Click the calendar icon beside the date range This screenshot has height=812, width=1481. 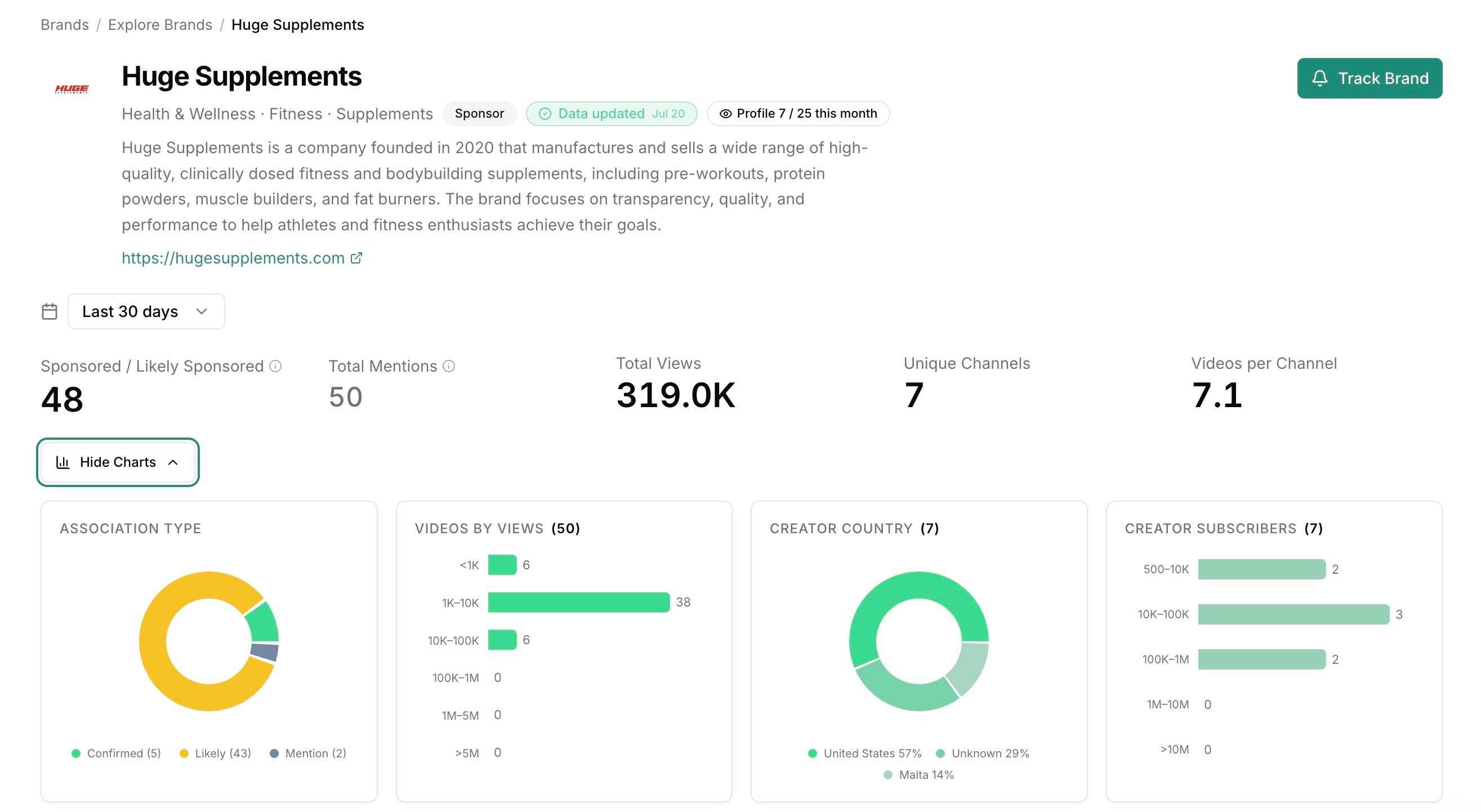click(50, 311)
